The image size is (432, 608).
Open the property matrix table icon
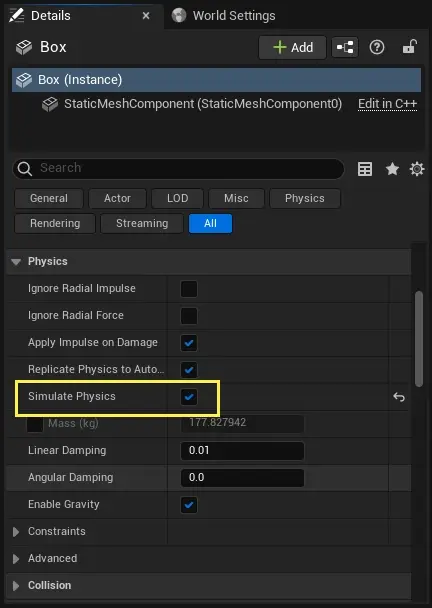[x=365, y=169]
